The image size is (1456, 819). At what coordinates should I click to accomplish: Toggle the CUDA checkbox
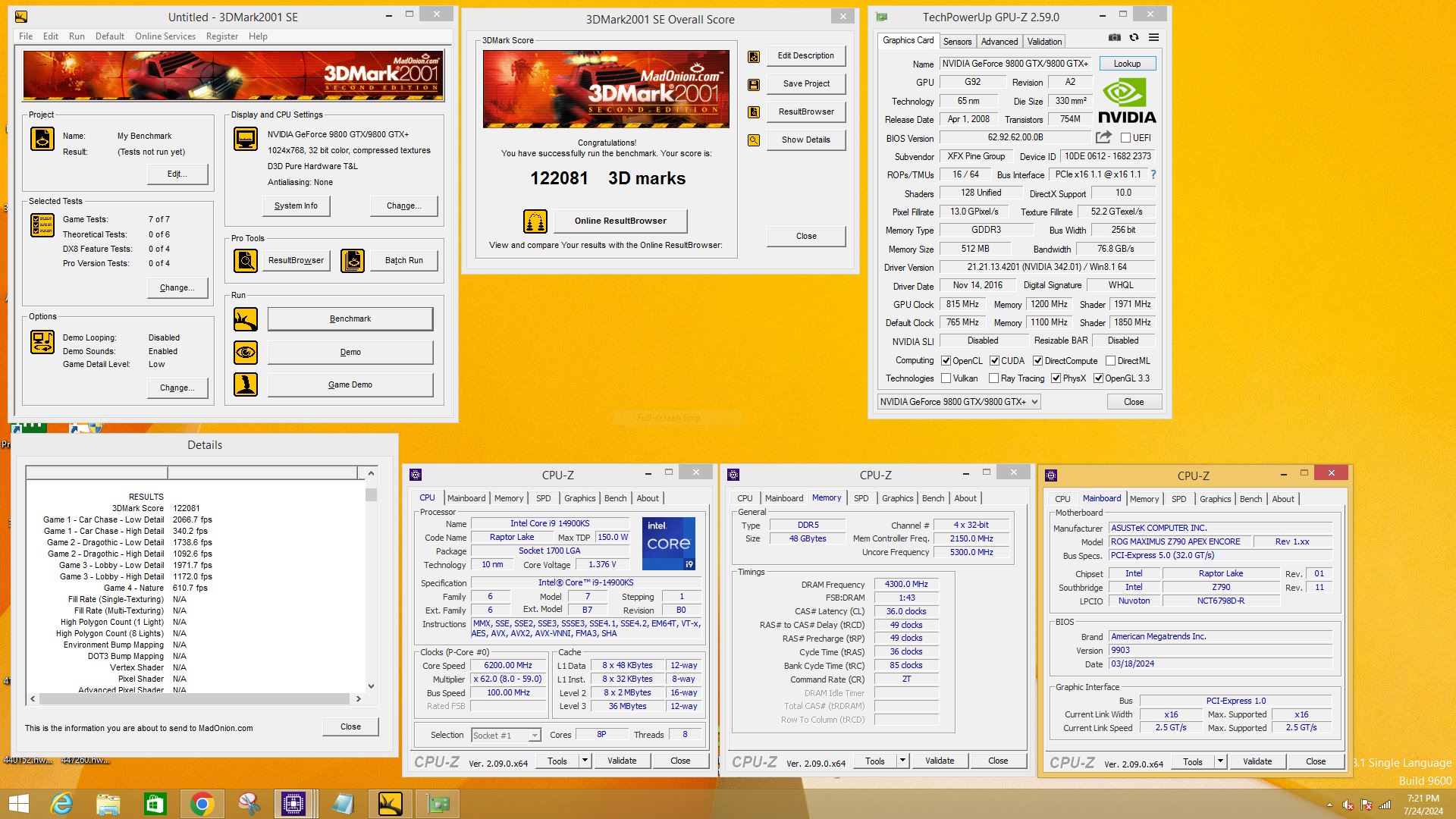[994, 361]
